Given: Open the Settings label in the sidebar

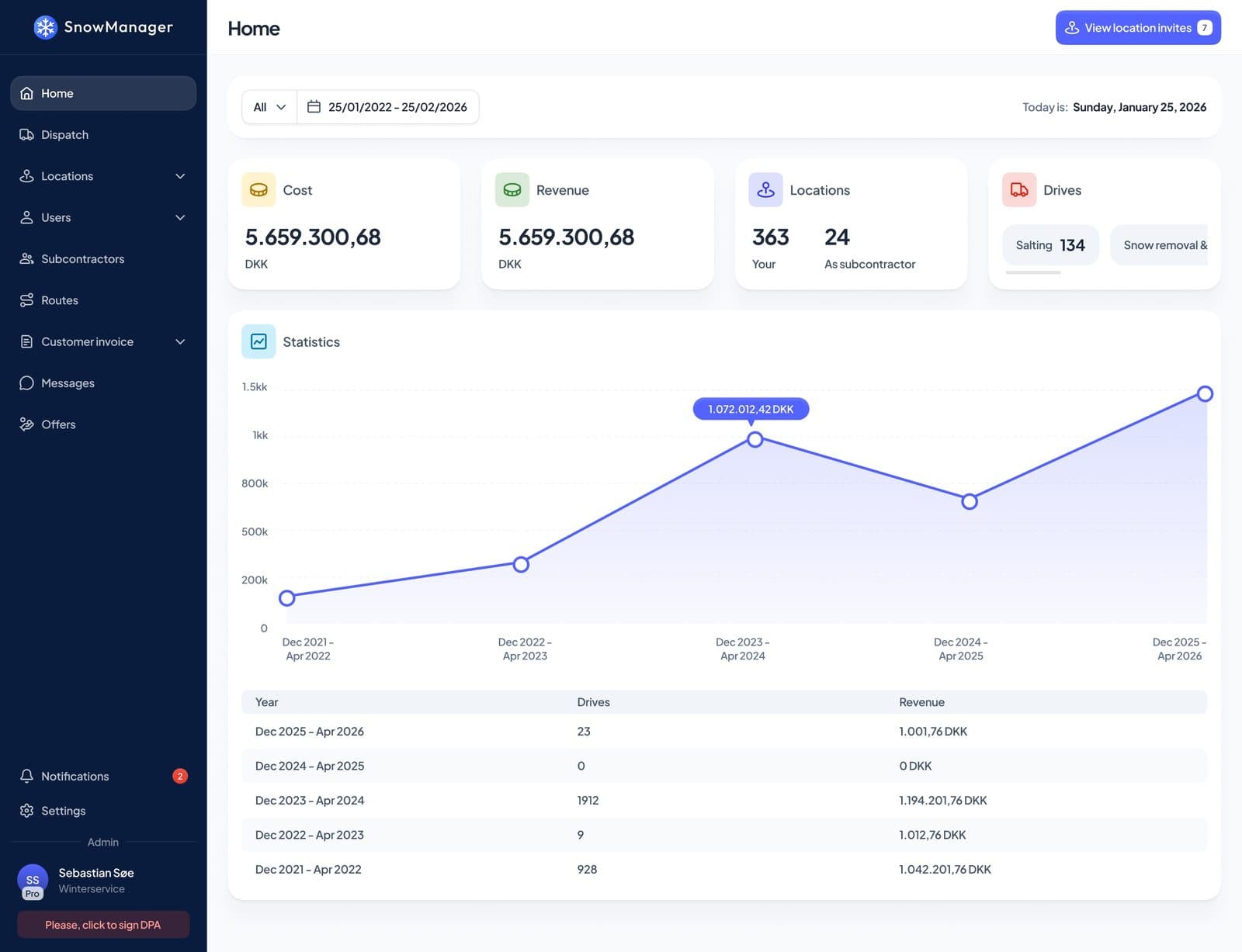Looking at the screenshot, I should point(63,810).
